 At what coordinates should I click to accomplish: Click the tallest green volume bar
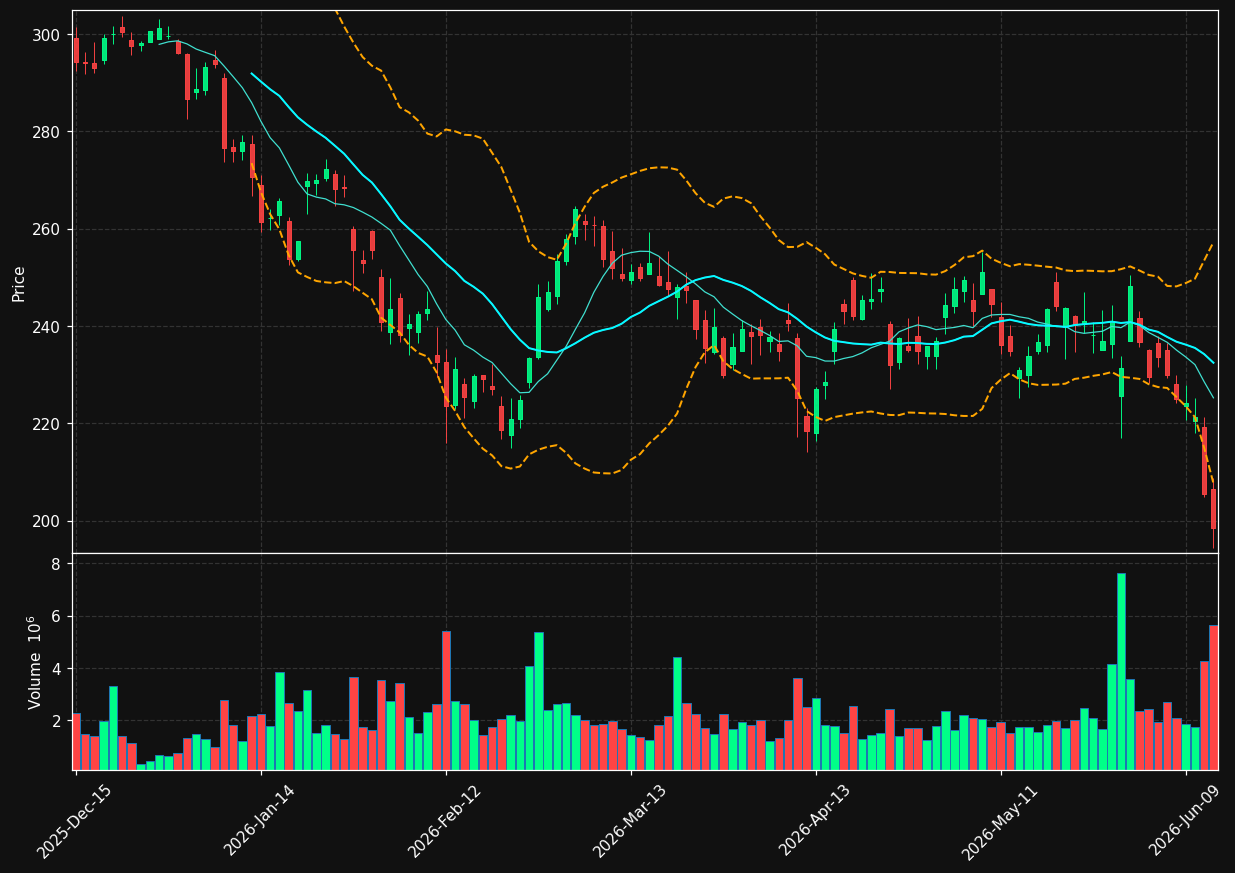1121,671
